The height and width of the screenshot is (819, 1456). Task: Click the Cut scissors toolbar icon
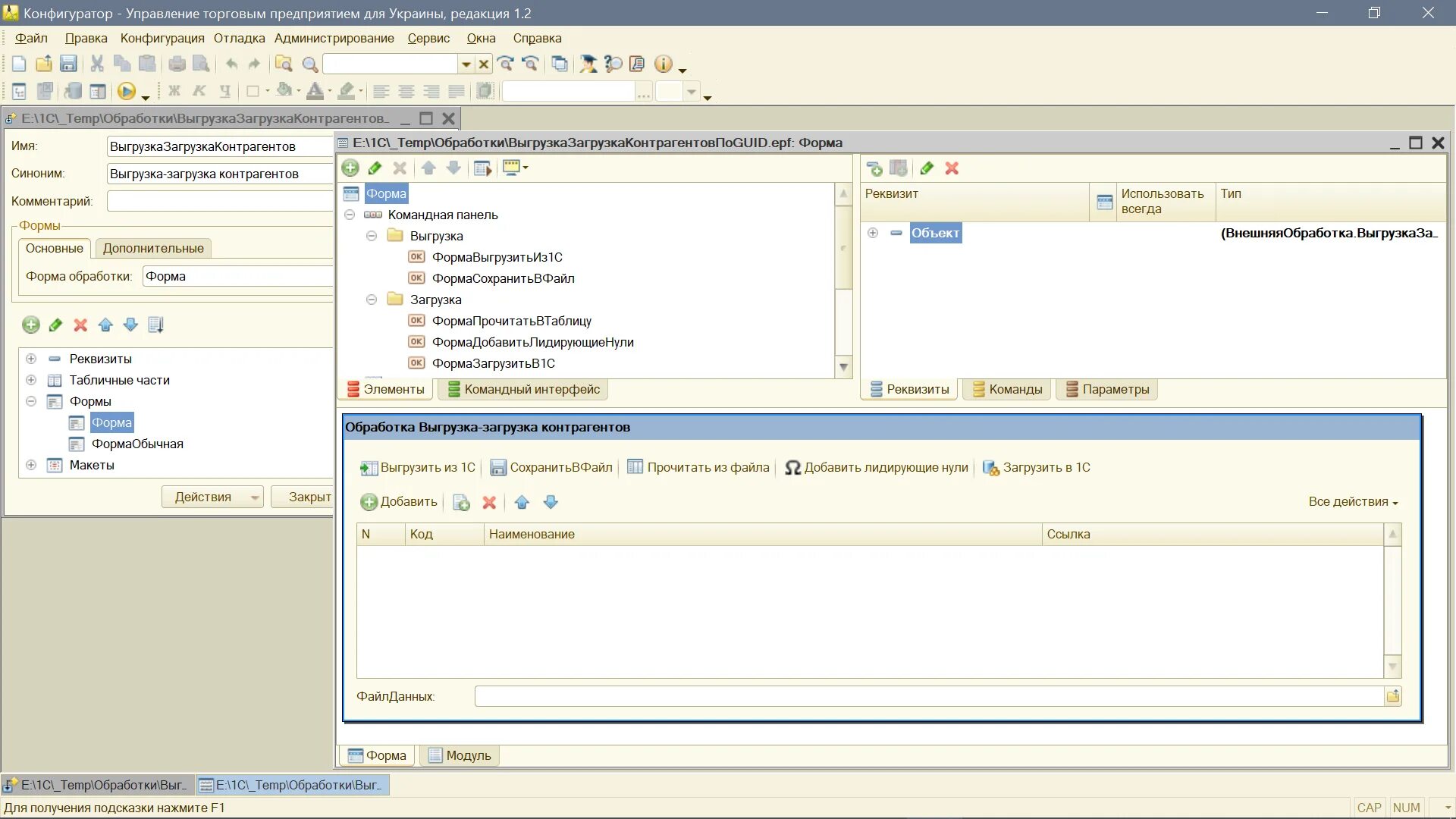click(x=97, y=64)
